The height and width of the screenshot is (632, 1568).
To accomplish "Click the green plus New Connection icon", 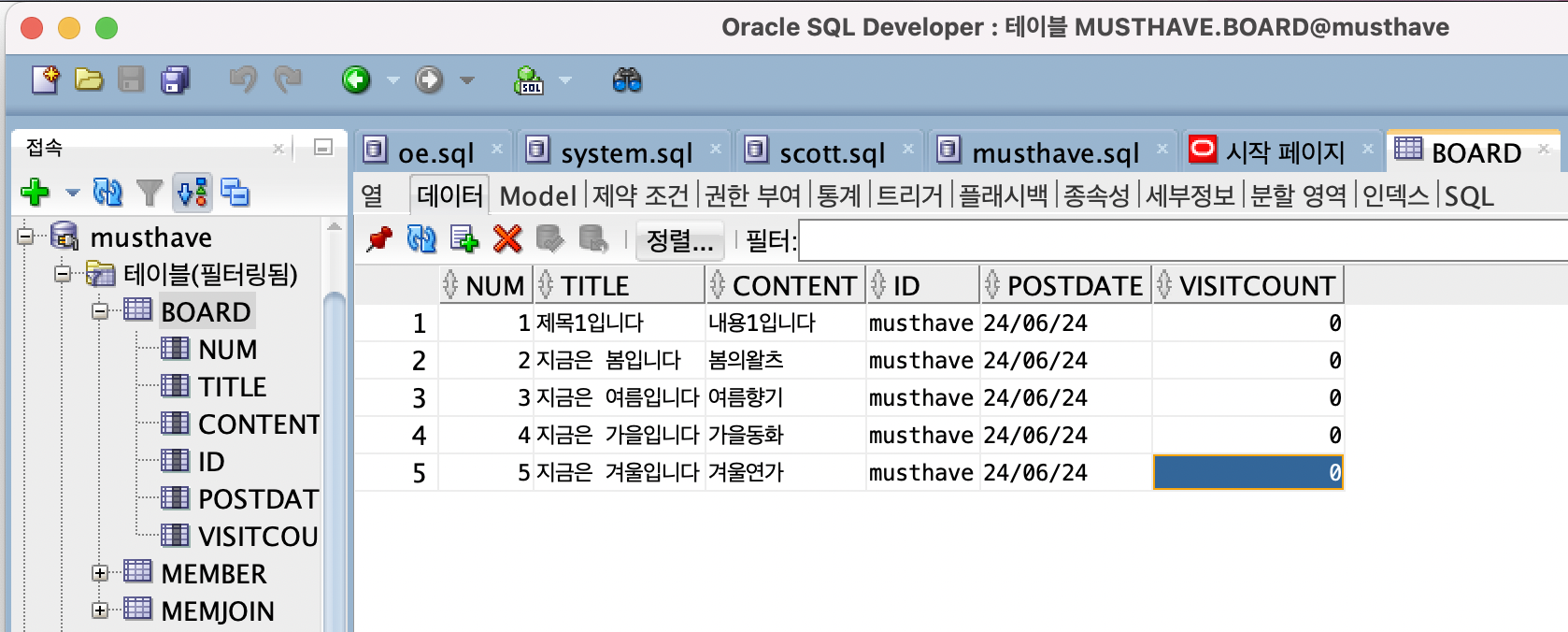I will (x=36, y=194).
